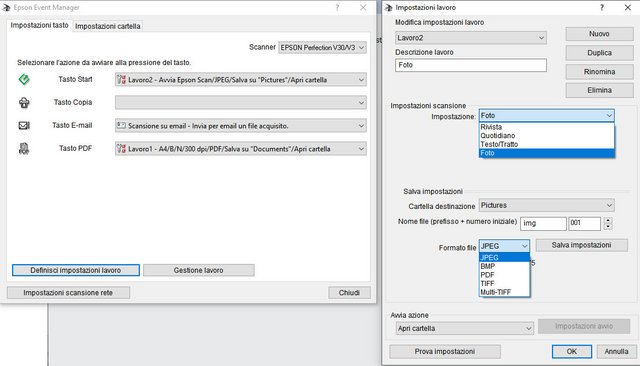This screenshot has width=640, height=366.
Task: Select Quotidiano from Impostazione list
Action: point(547,135)
